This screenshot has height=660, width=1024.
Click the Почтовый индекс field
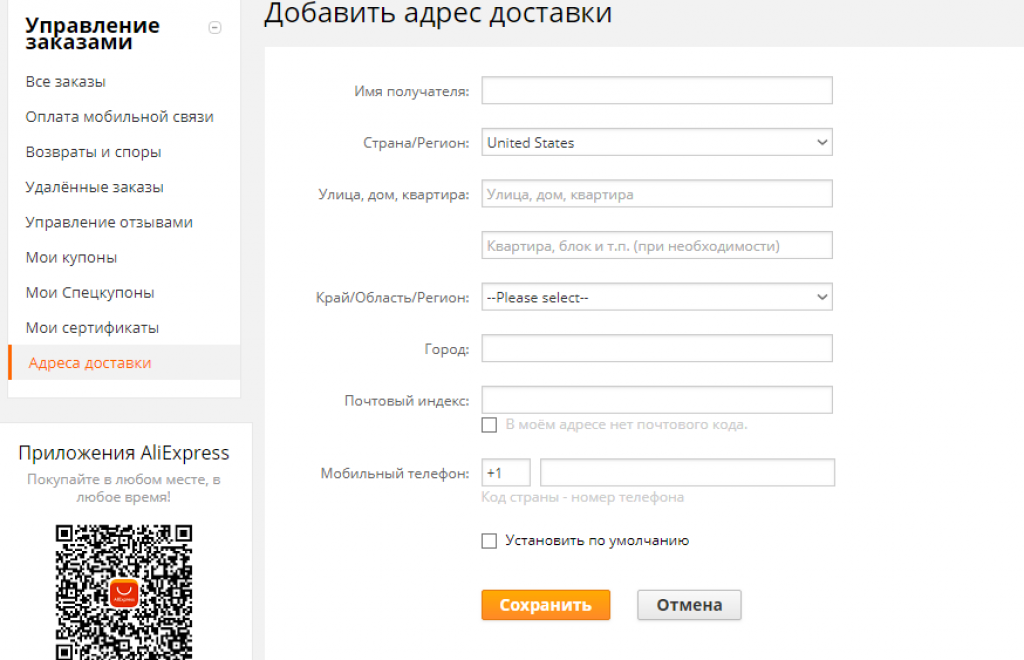(x=657, y=400)
